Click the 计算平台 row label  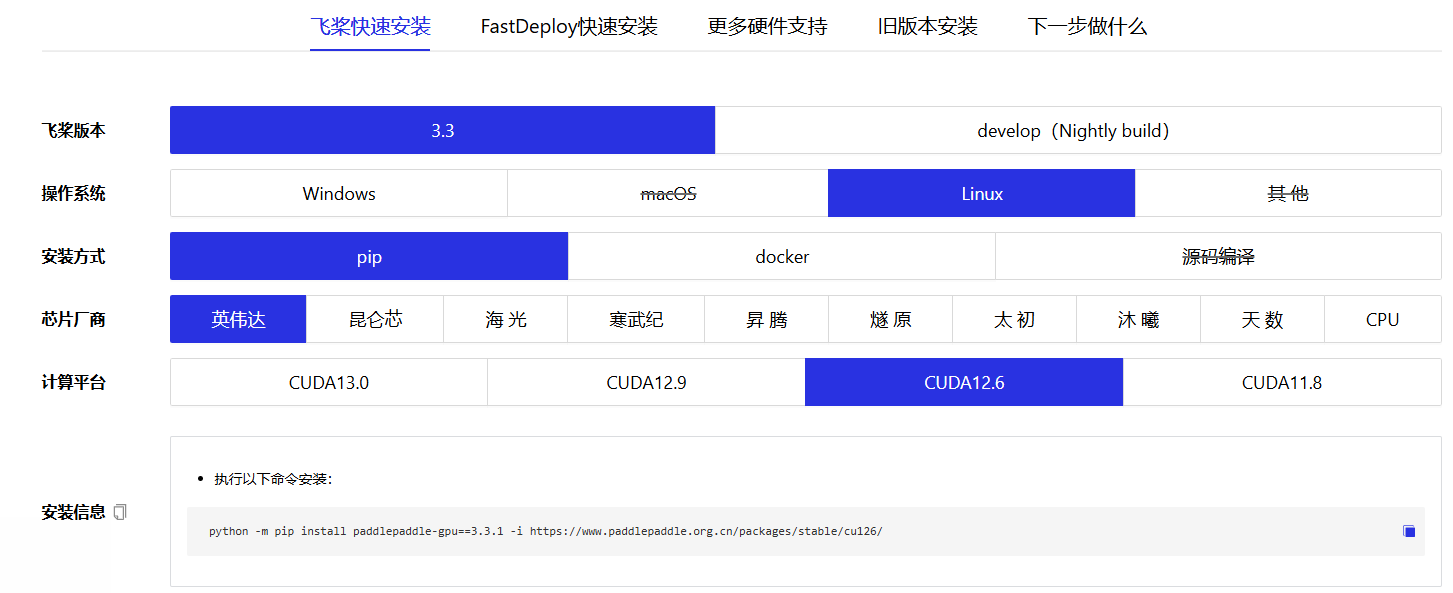click(x=73, y=382)
